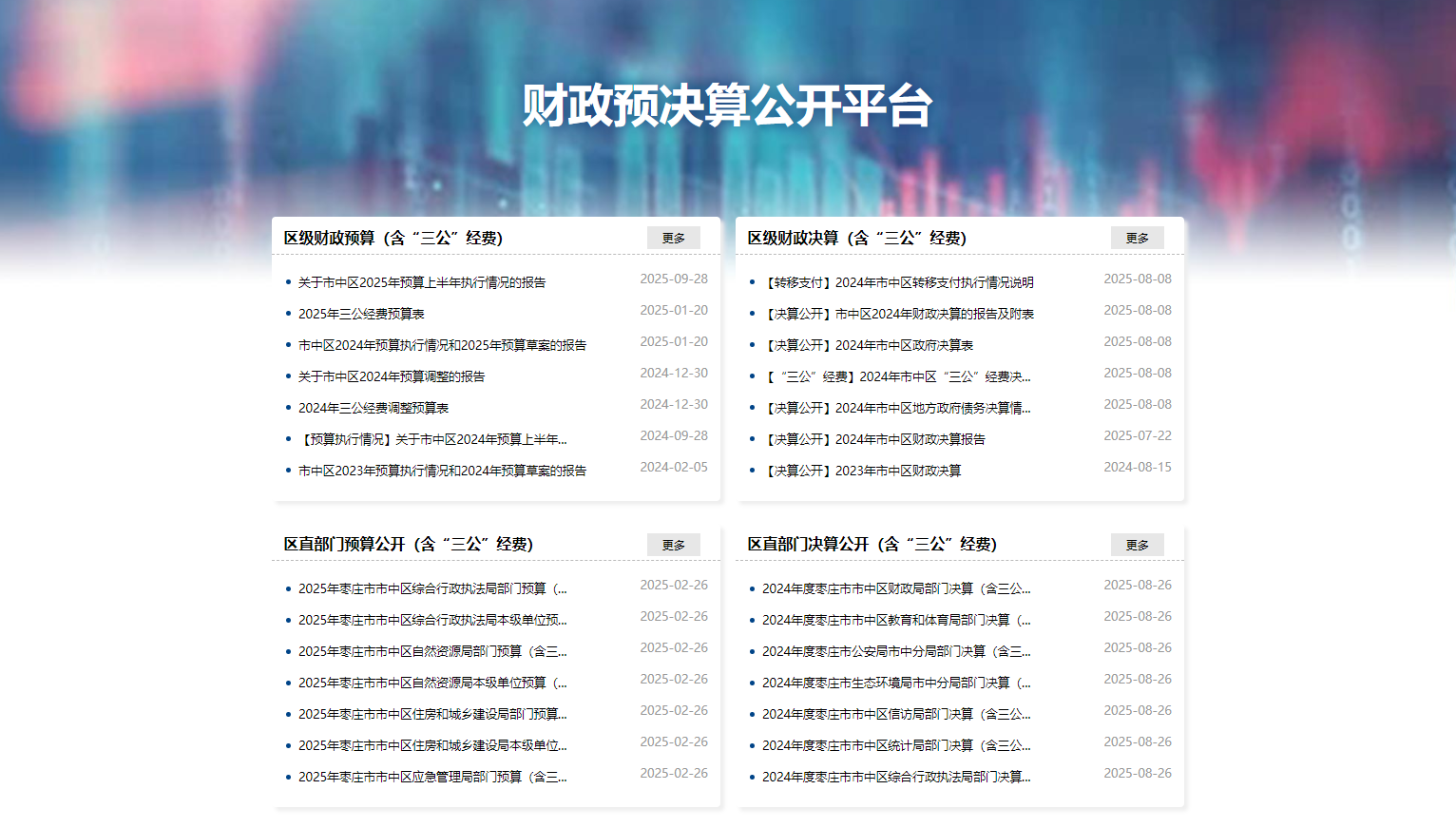点击区级财政决算板块的更多按钮
The width and height of the screenshot is (1456, 828).
tap(1137, 238)
